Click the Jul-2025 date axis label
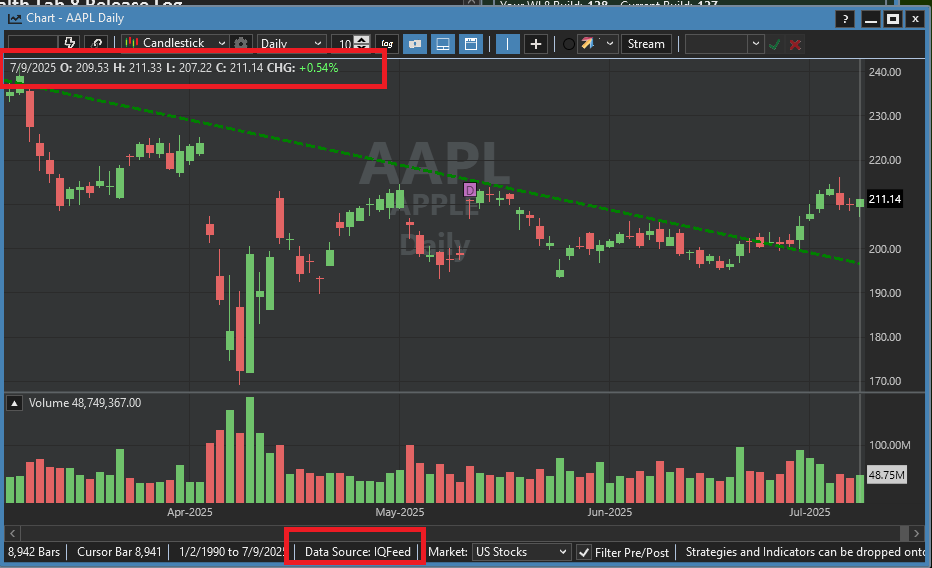 (x=810, y=512)
